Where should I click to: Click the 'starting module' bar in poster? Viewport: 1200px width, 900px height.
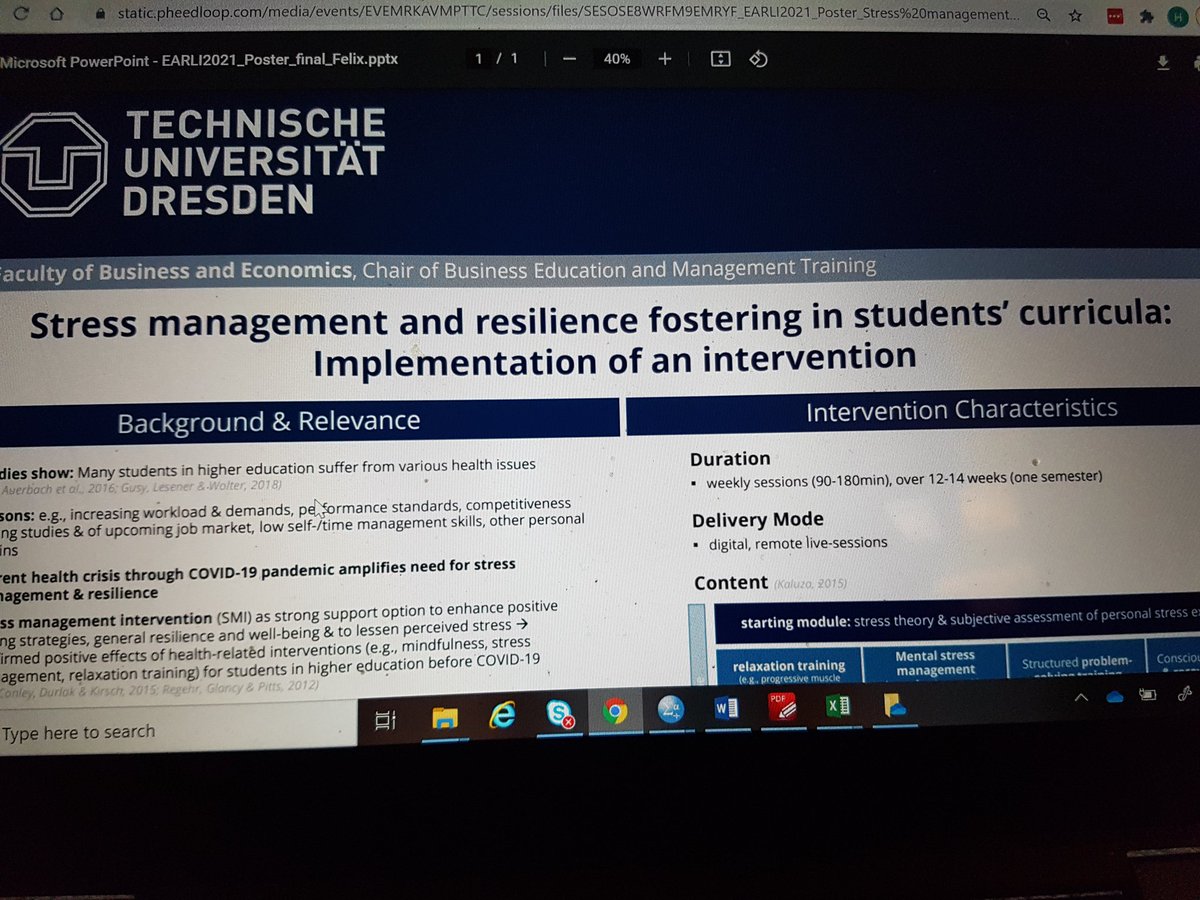[x=957, y=619]
